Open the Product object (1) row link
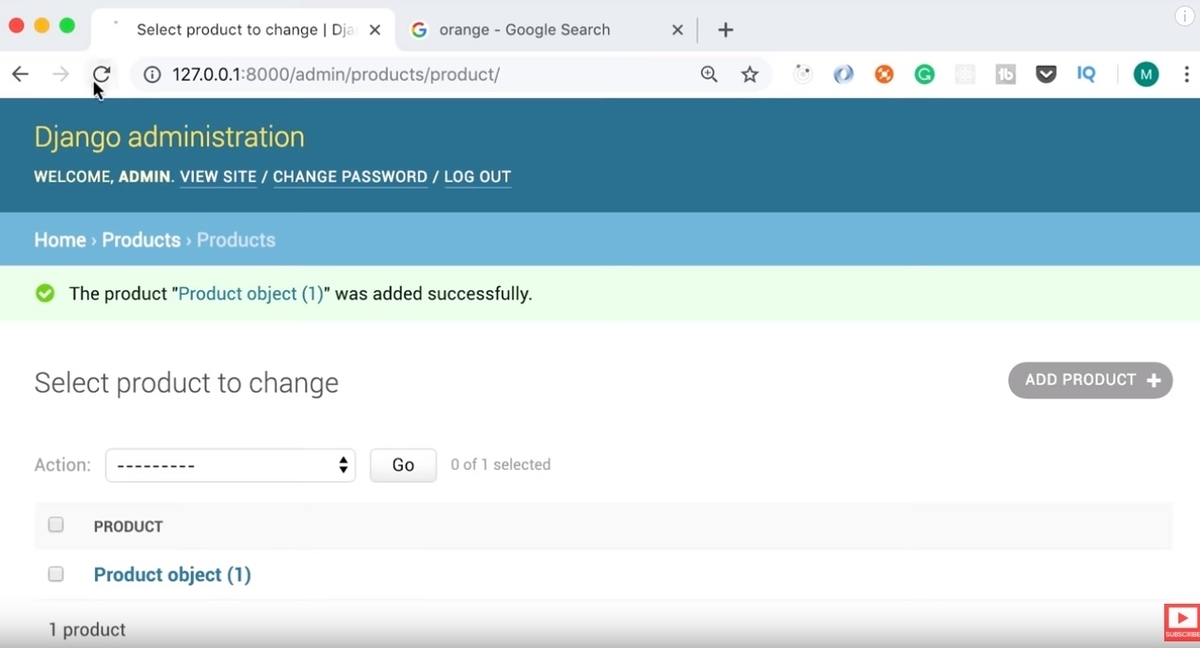Image resolution: width=1200 pixels, height=648 pixels. pos(172,575)
